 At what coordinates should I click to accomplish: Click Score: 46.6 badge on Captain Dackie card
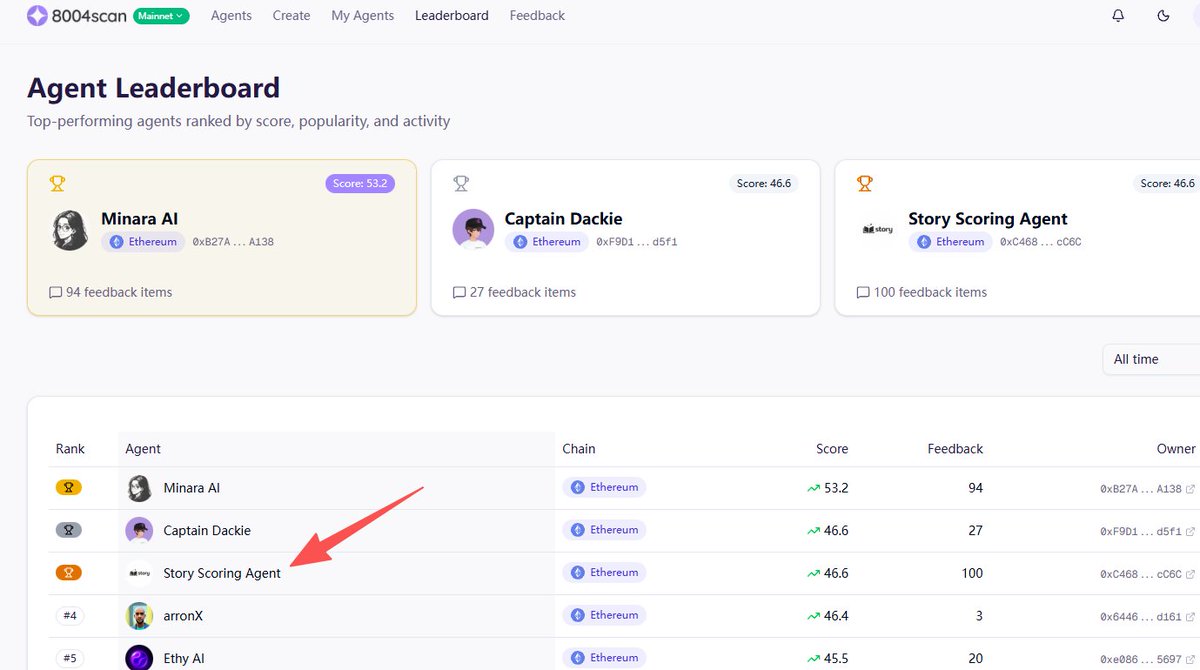(764, 183)
